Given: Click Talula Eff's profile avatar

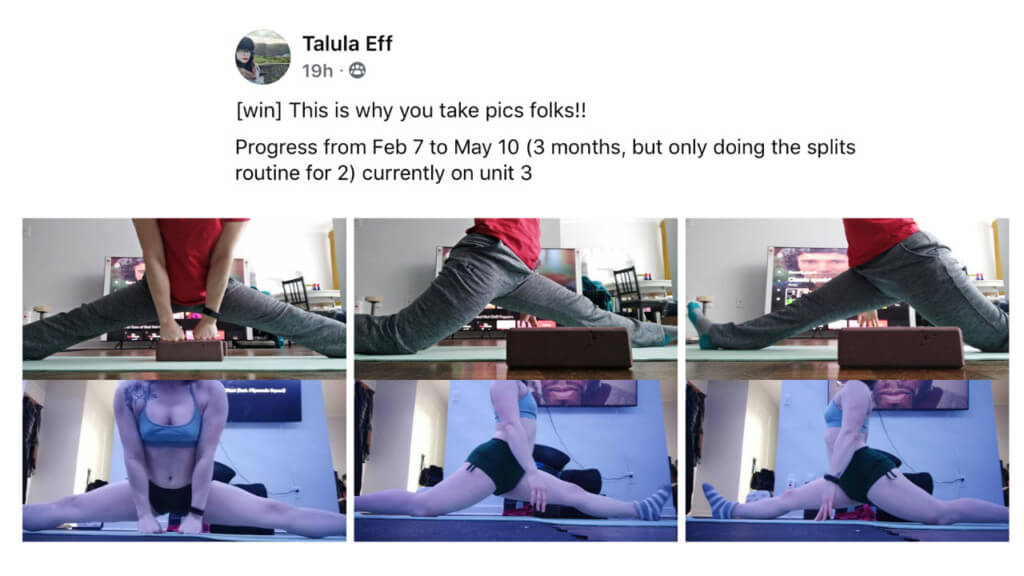Looking at the screenshot, I should (263, 57).
